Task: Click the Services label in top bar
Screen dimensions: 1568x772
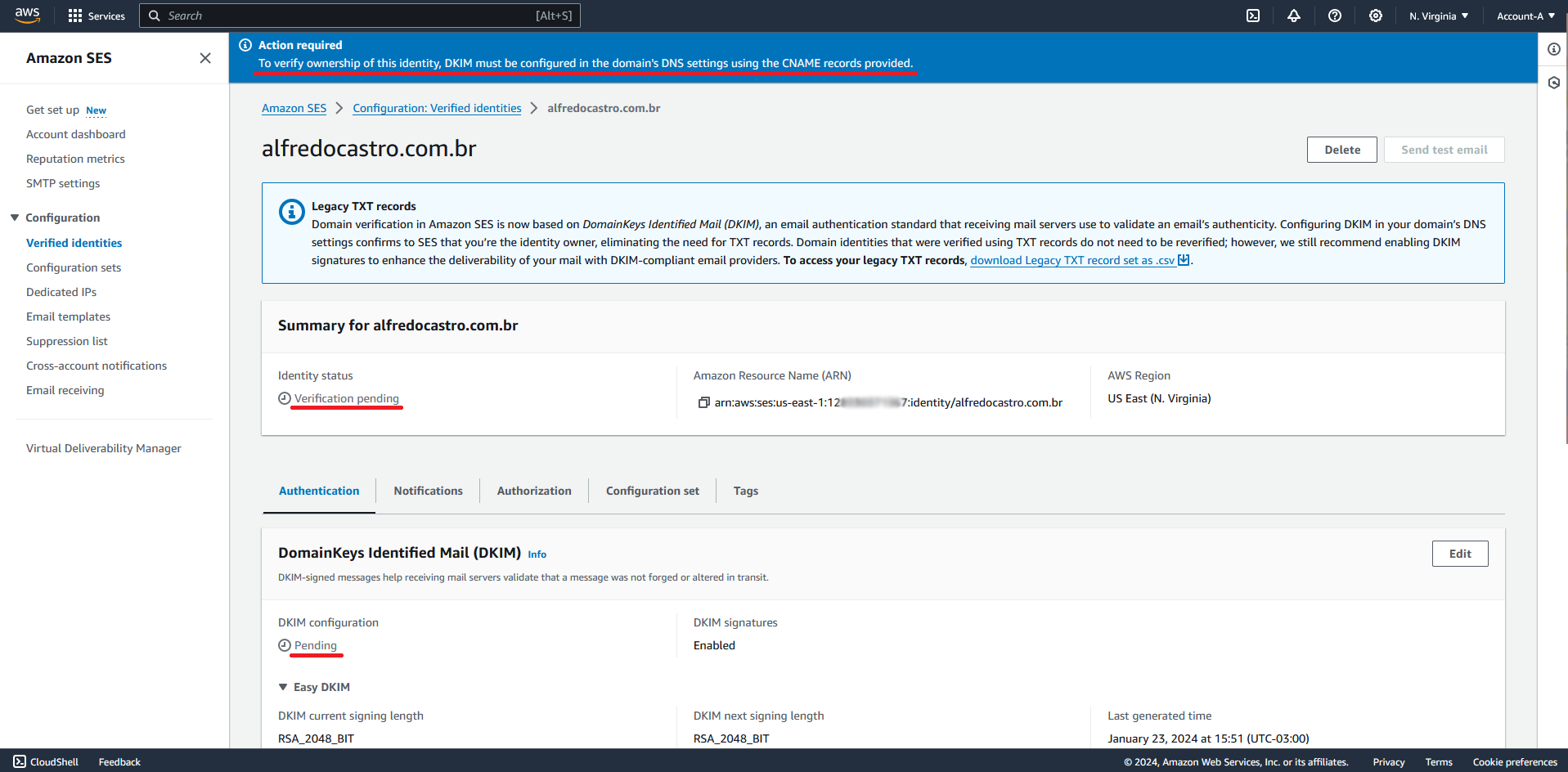Action: pos(106,16)
